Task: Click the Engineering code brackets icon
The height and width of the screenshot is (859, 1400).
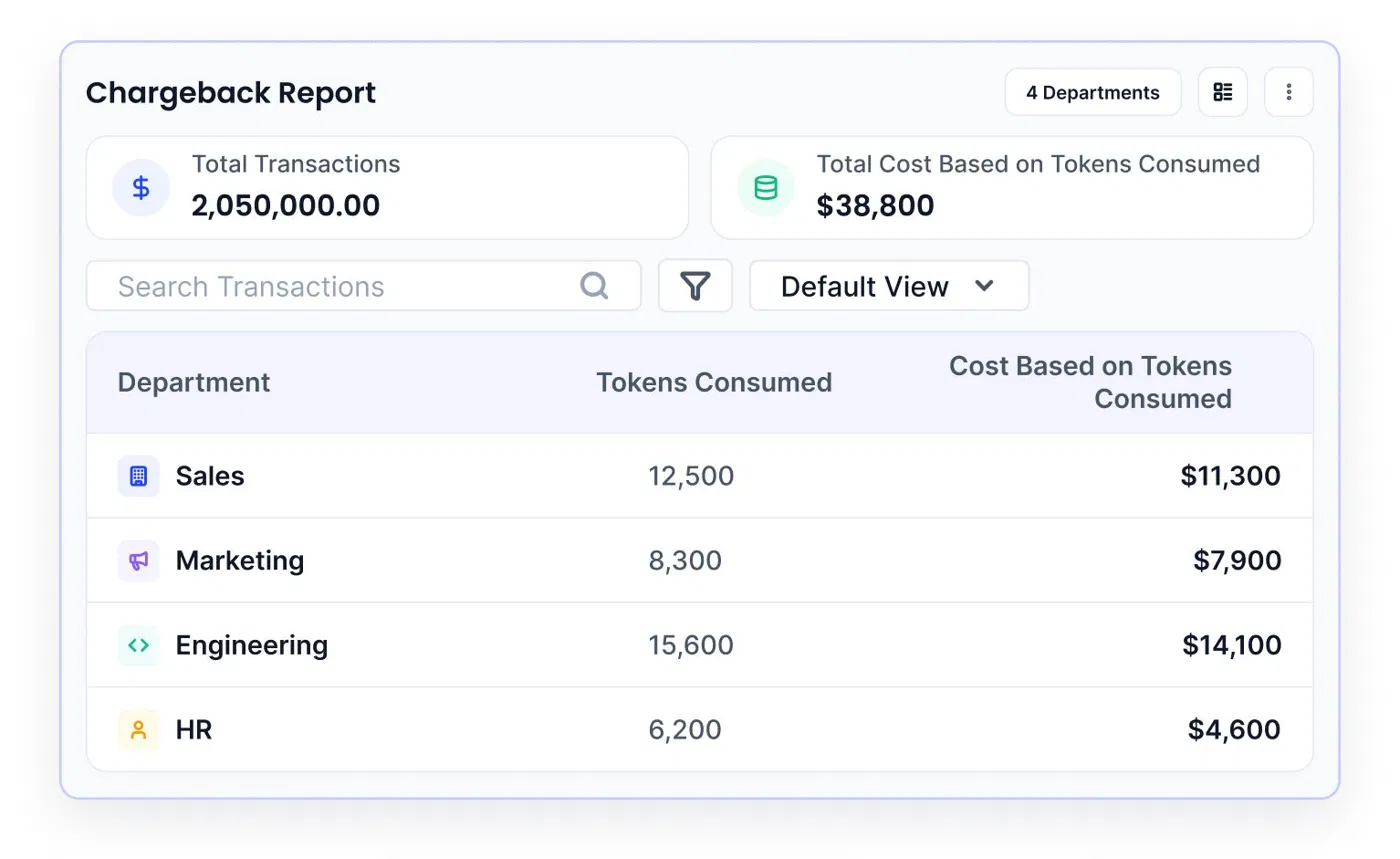Action: 138,645
